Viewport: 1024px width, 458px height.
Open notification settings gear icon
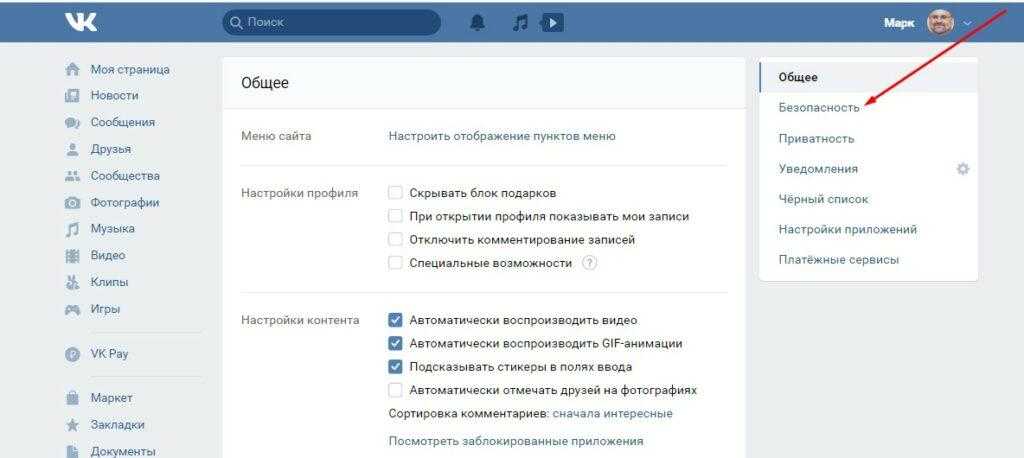962,169
